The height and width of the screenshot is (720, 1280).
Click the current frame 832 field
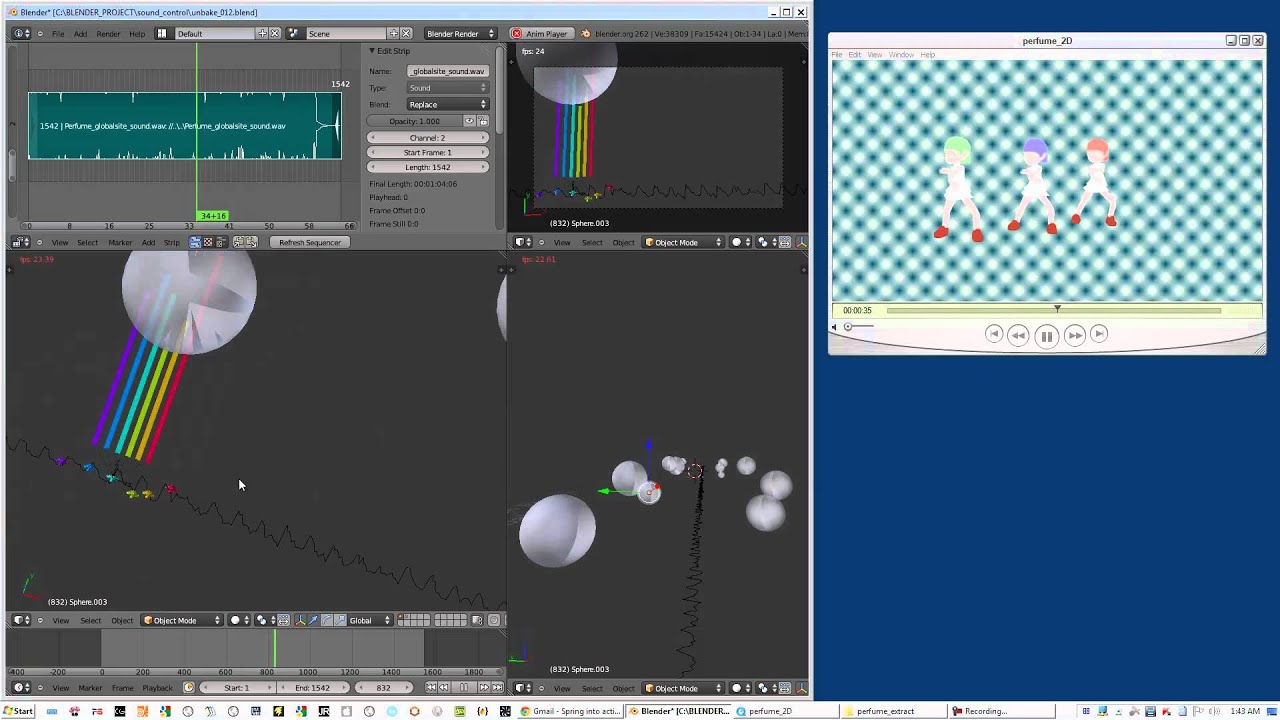click(x=383, y=687)
